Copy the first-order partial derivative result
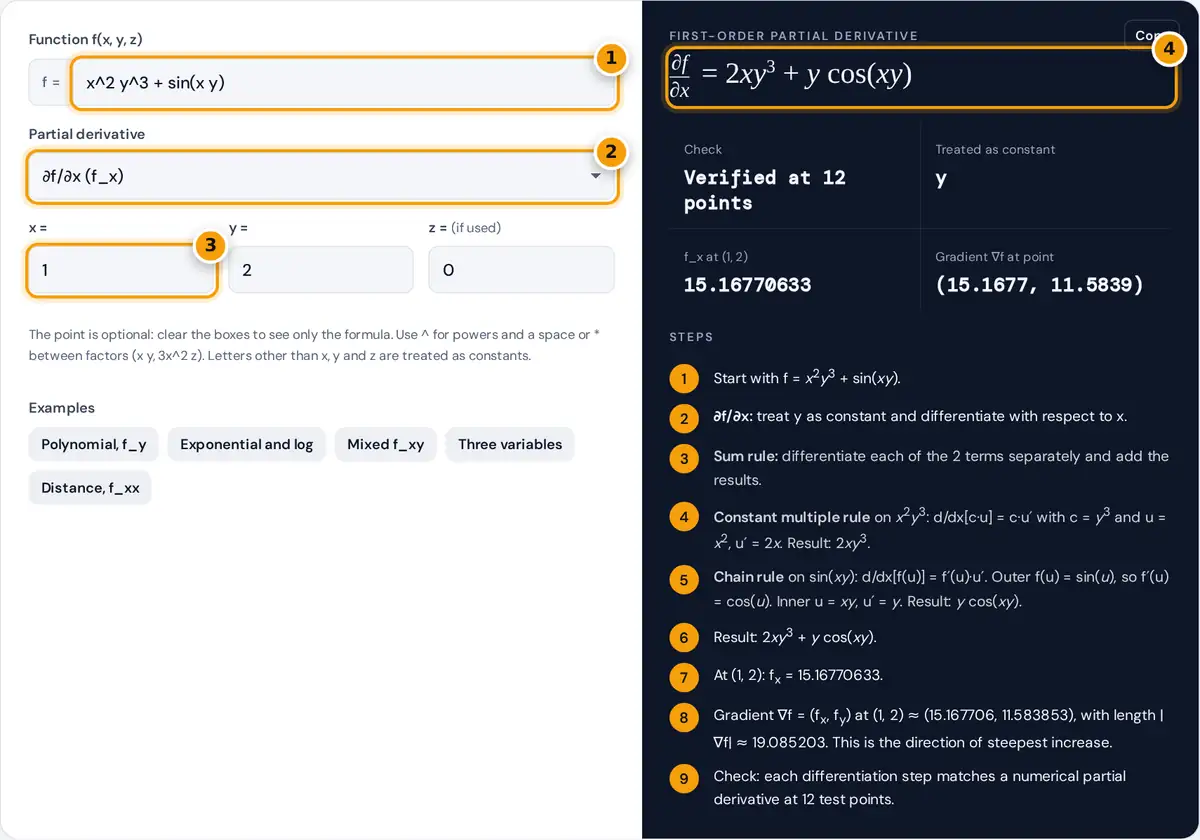 pos(1151,35)
